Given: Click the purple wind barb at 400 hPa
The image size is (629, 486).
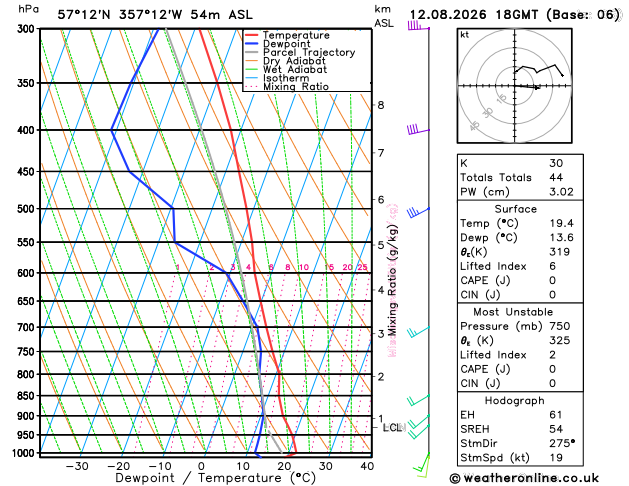Looking at the screenshot, I should tap(418, 130).
